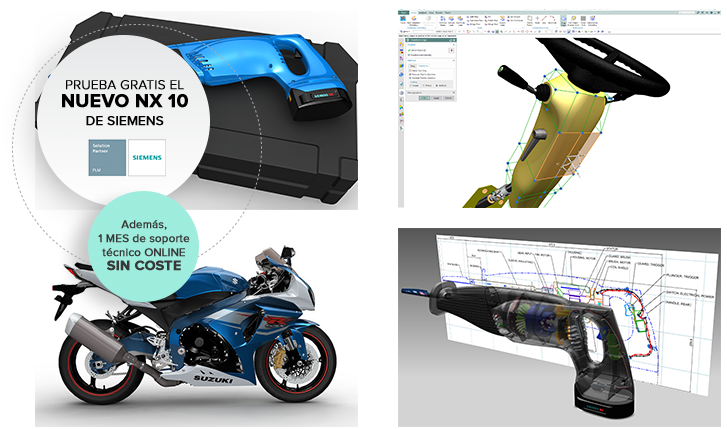
Task: Choose the first scaling radio option
Action: [410, 85]
